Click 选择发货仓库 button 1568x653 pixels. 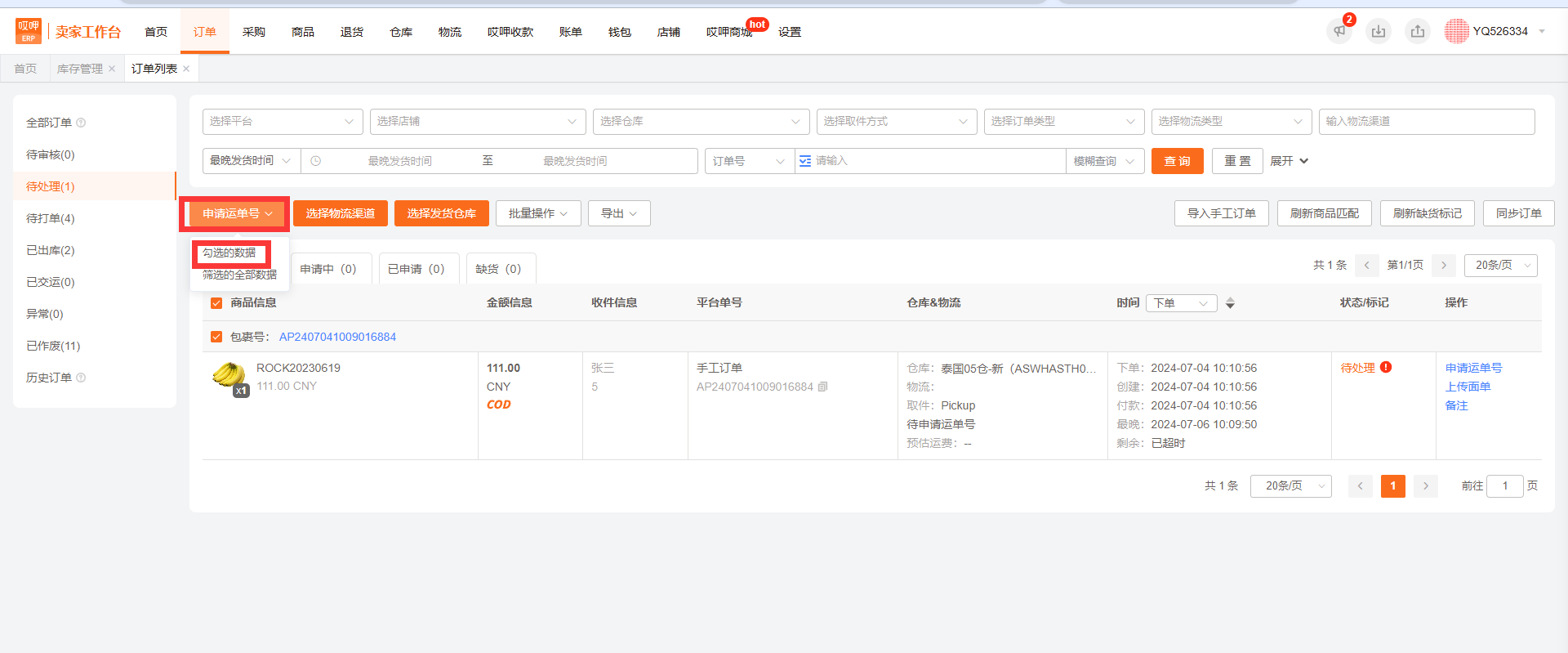coord(442,213)
